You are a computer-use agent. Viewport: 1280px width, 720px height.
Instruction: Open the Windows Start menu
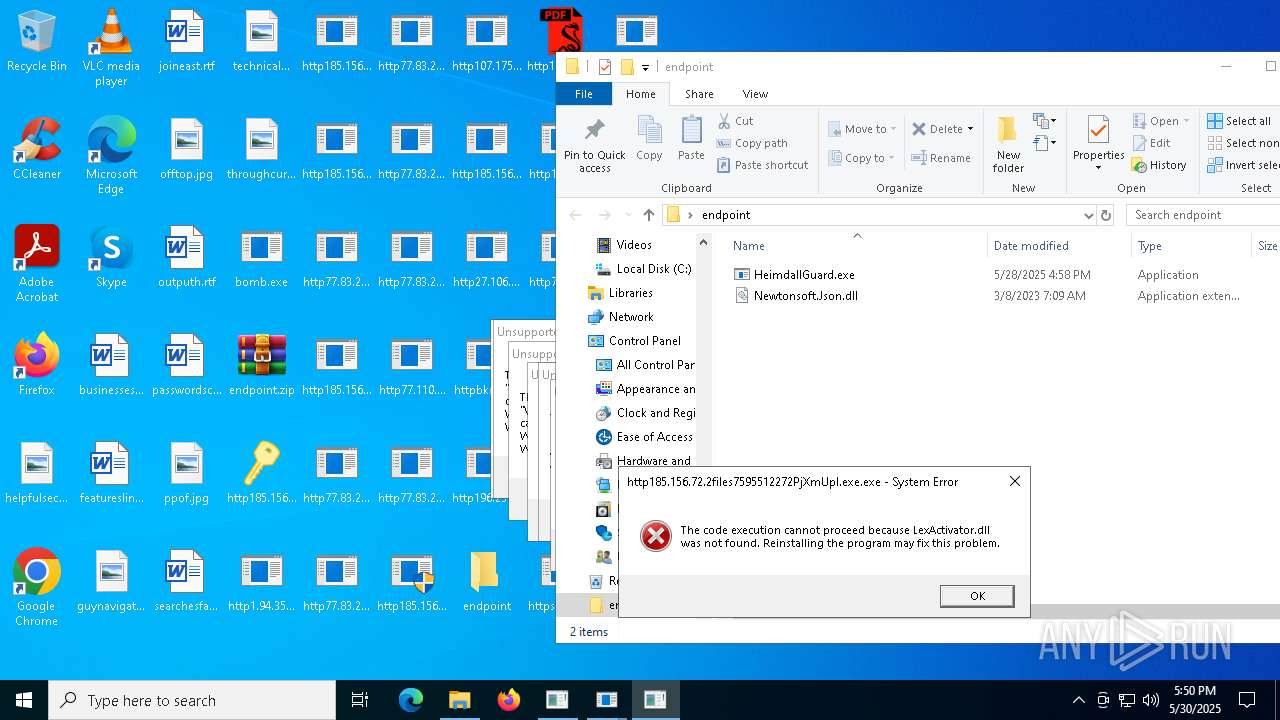24,700
